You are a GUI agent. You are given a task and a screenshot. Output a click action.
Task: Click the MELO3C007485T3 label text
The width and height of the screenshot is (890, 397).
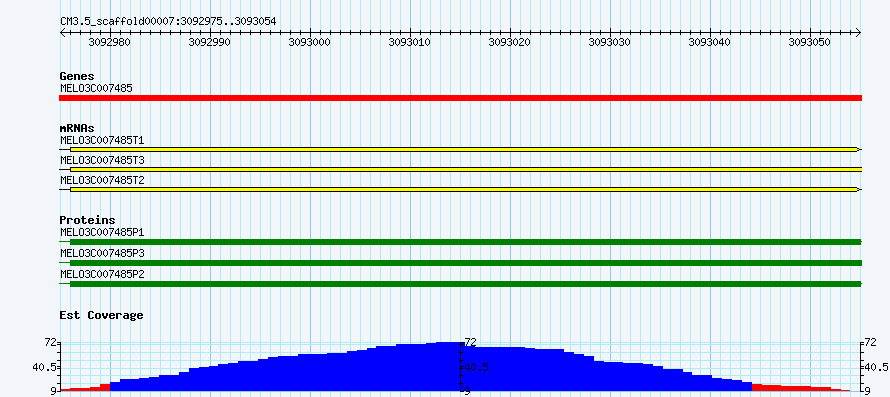click(102, 160)
